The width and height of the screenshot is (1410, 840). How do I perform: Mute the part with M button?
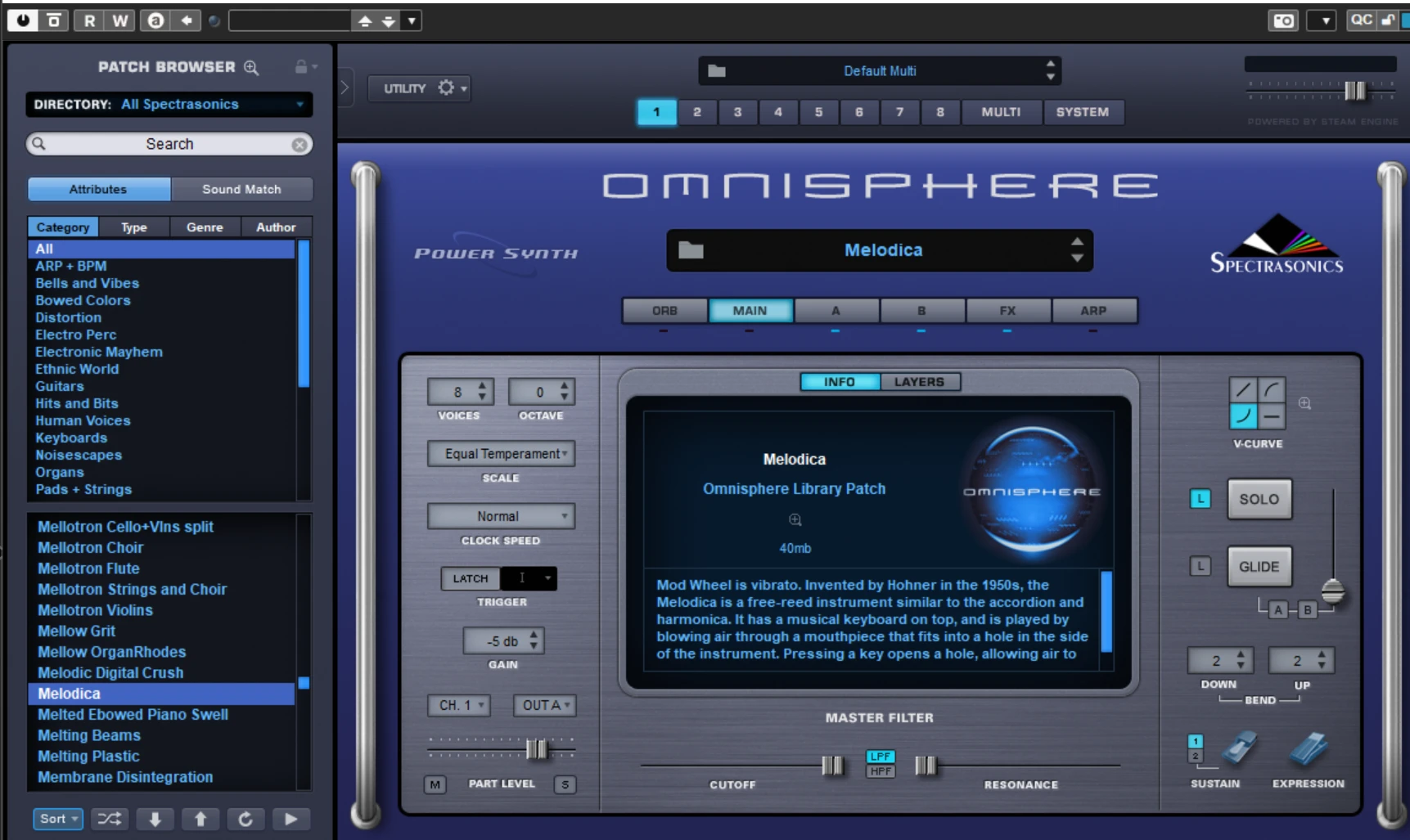[x=435, y=784]
